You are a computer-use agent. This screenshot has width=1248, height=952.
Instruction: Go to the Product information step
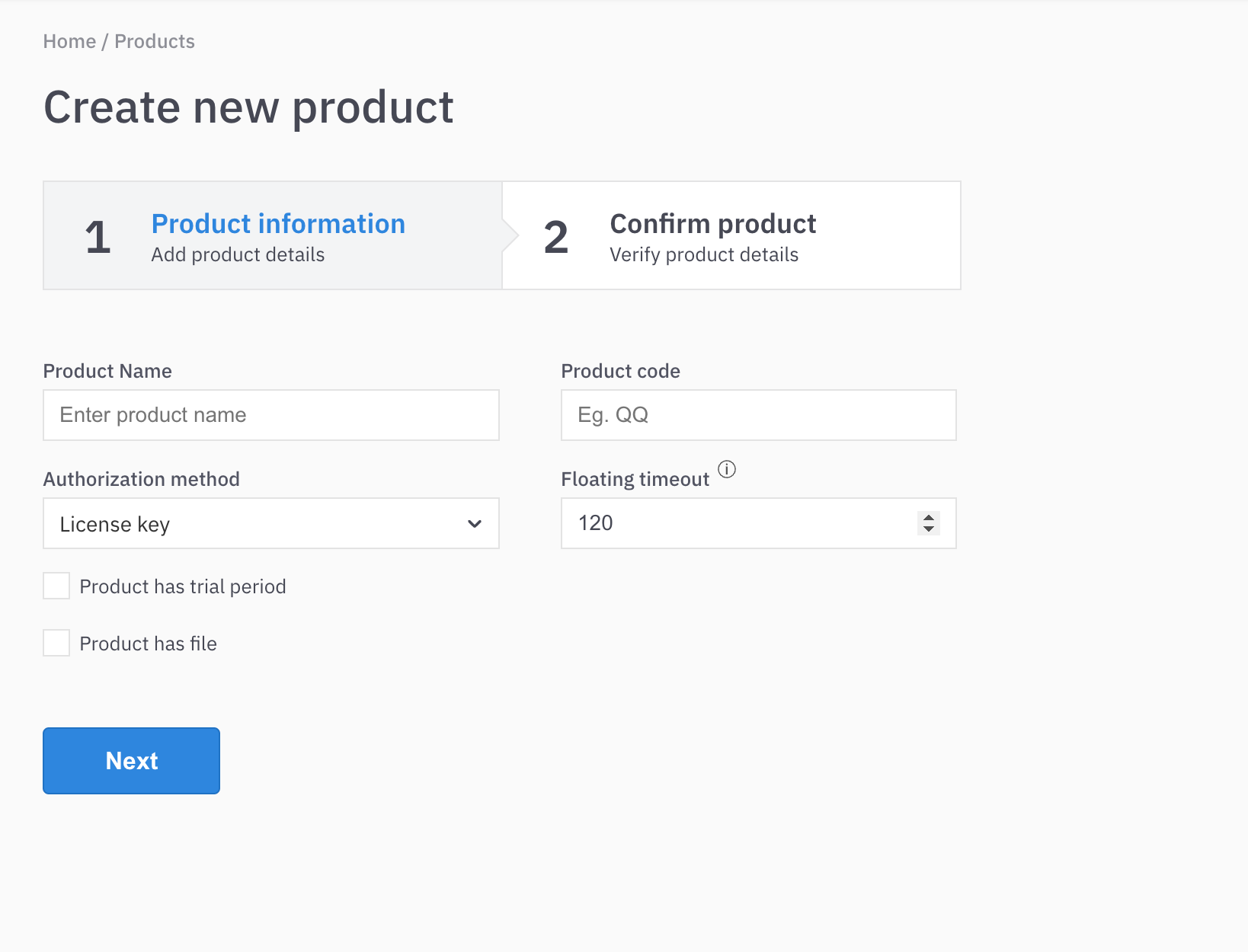click(x=278, y=225)
